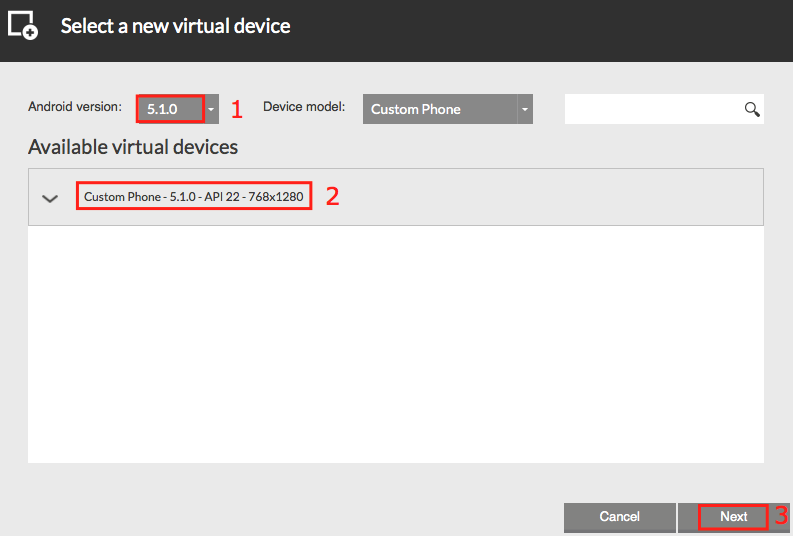The height and width of the screenshot is (536, 793).
Task: Click the "Android version:" label
Action: 75,107
